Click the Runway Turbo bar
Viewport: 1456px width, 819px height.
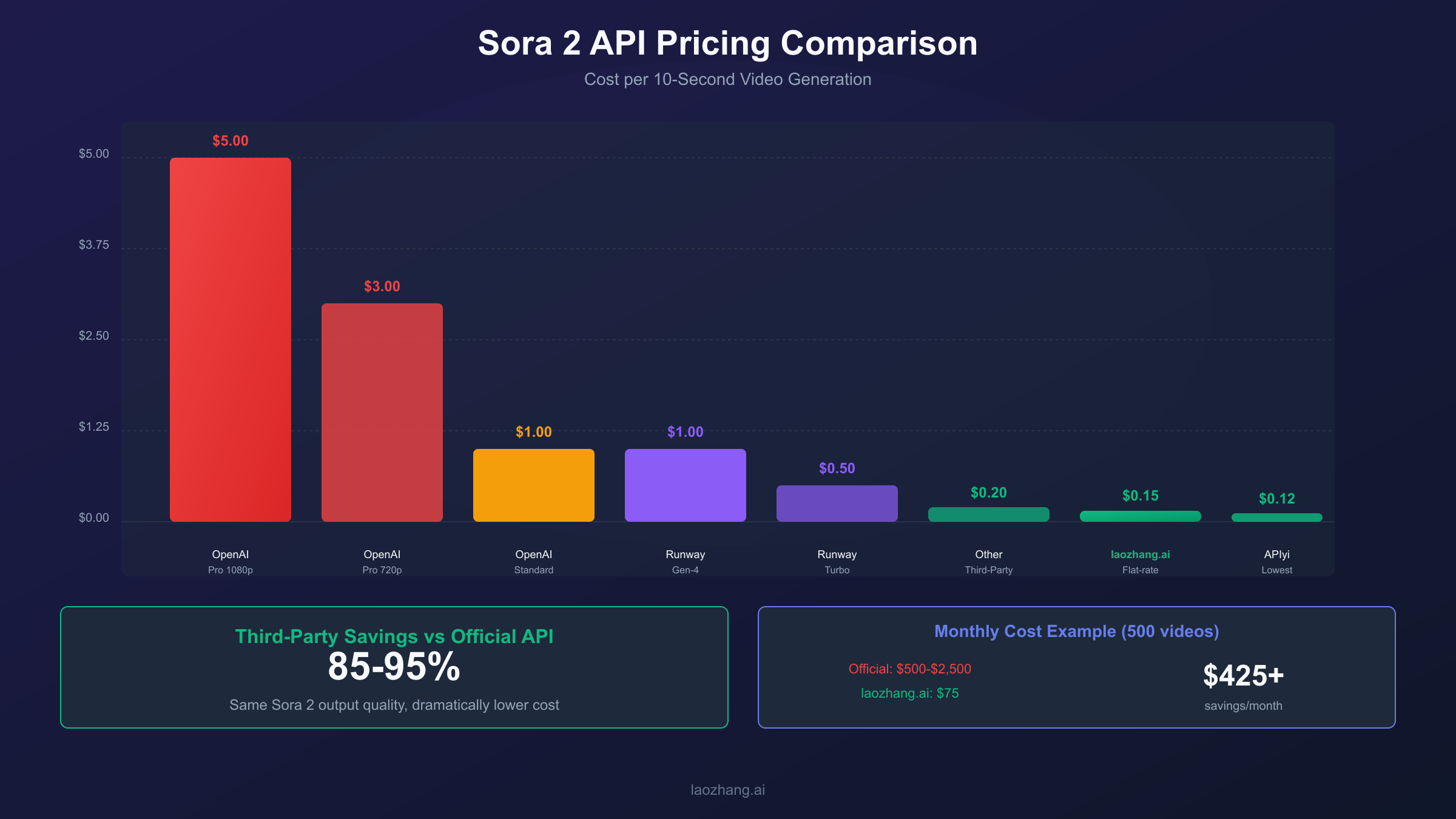tap(837, 504)
